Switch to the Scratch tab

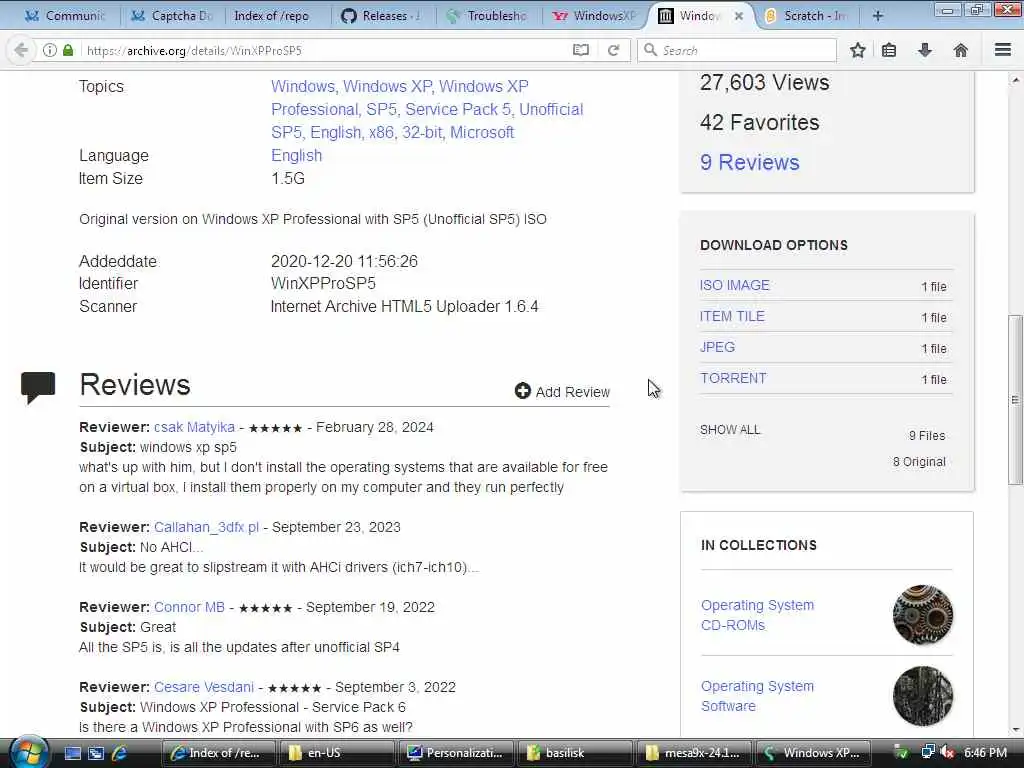[807, 16]
